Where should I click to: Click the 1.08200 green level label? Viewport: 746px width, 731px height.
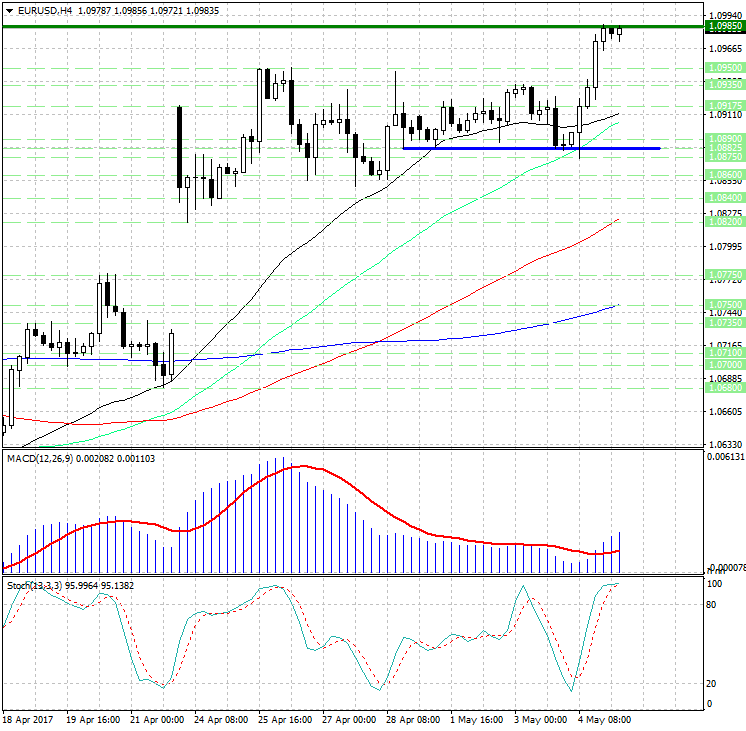point(725,222)
